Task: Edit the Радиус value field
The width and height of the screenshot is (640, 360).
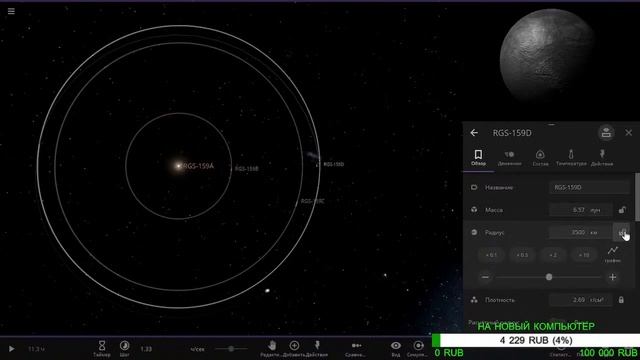Action: 580,232
